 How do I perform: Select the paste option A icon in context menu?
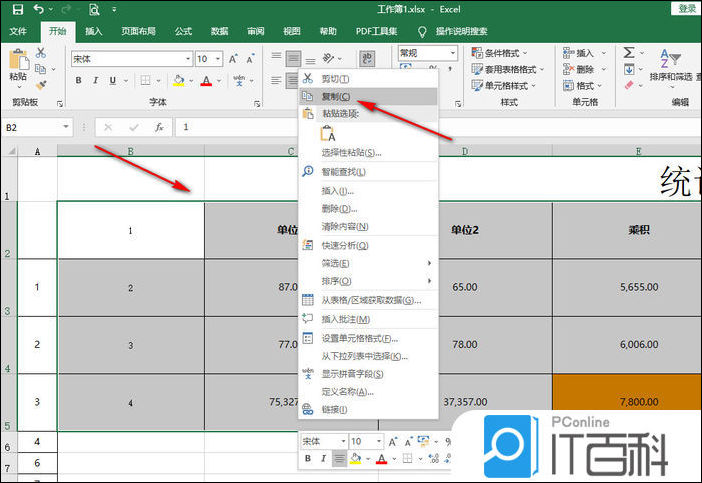pos(327,134)
